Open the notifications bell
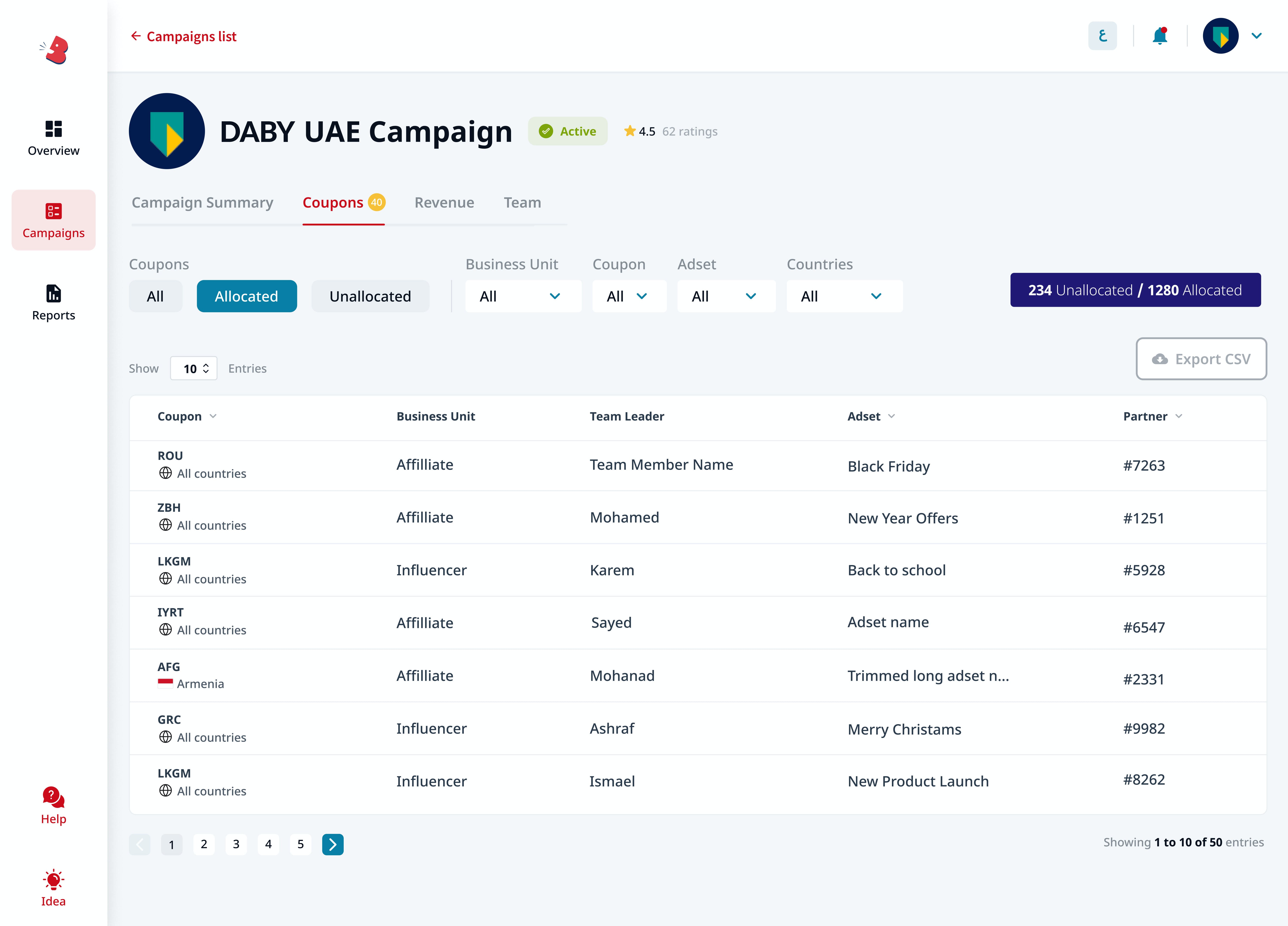The height and width of the screenshot is (926, 1288). 1160,36
